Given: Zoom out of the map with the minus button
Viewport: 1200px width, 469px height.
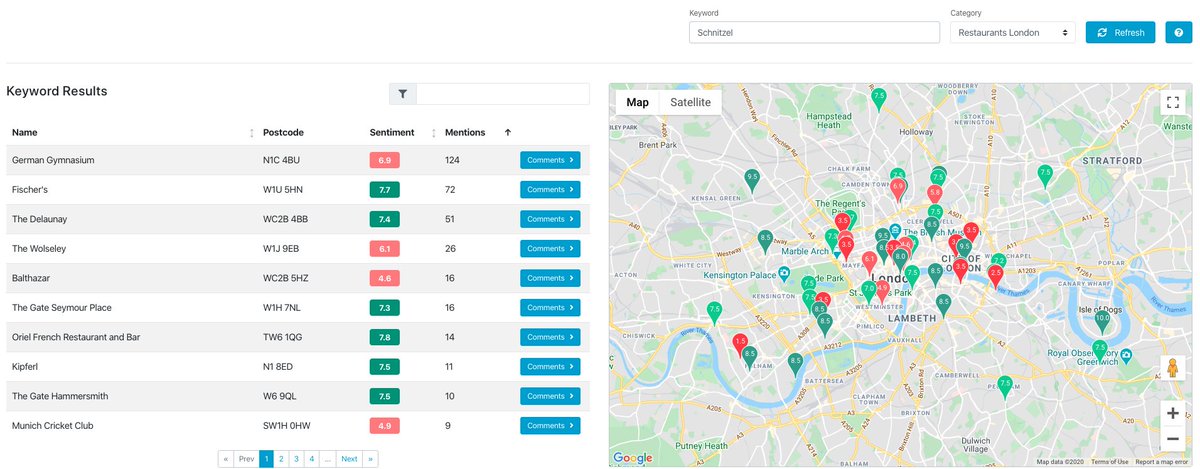Looking at the screenshot, I should pyautogui.click(x=1173, y=438).
